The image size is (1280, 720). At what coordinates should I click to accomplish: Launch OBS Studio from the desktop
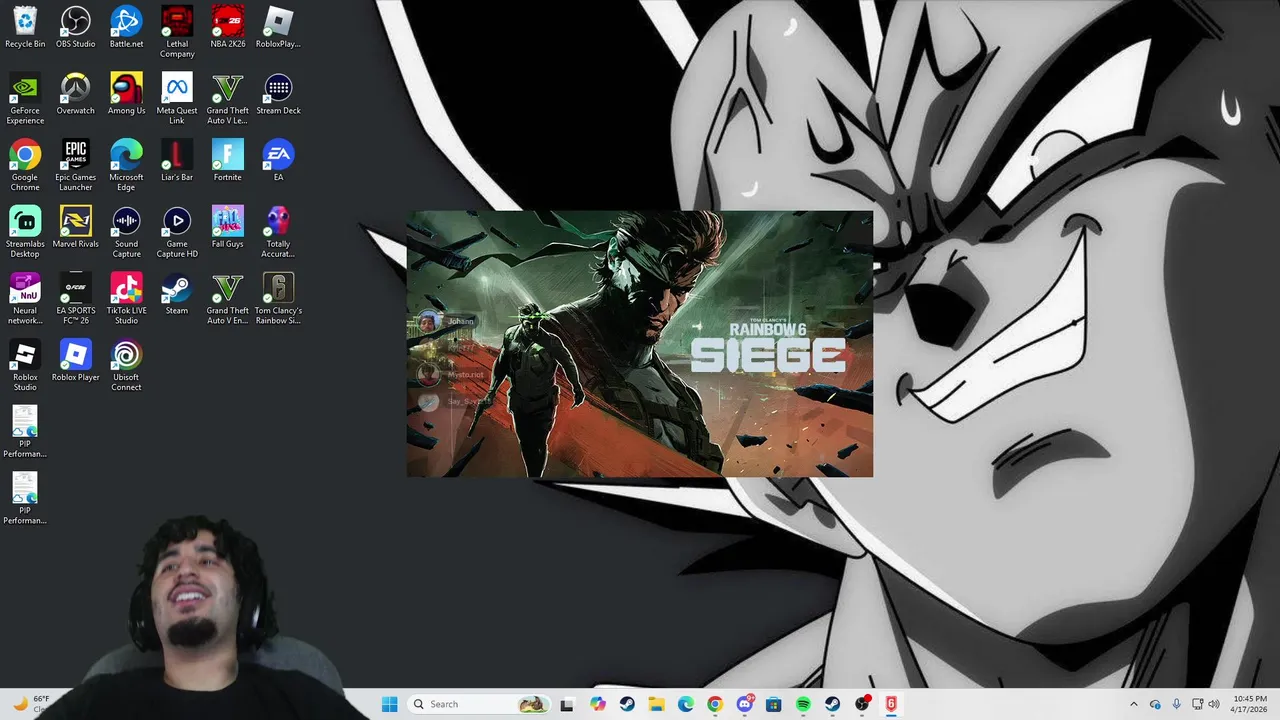[x=75, y=28]
